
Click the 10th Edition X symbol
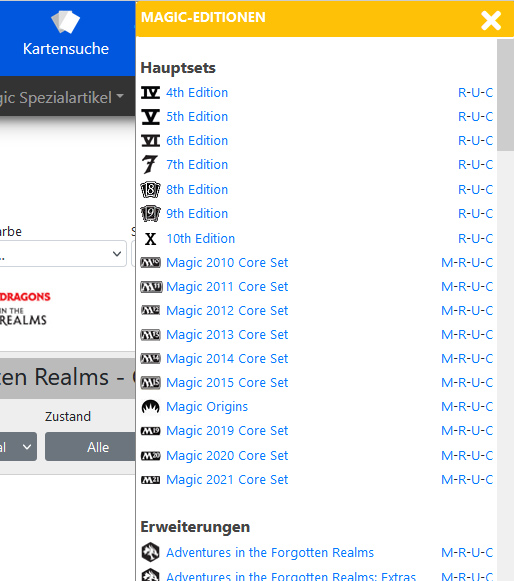tap(150, 239)
